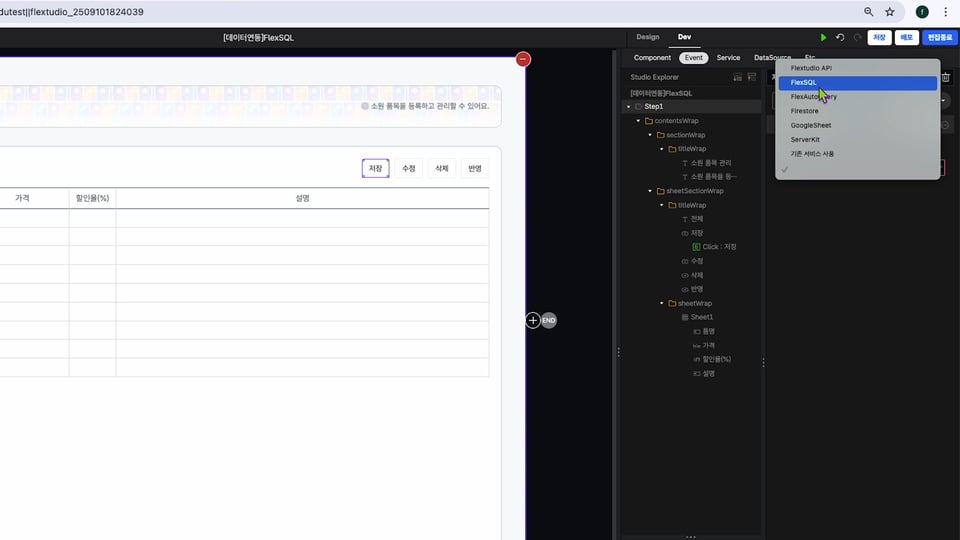Click the 반영 button on the canvas
This screenshot has height=540, width=960.
coord(474,168)
